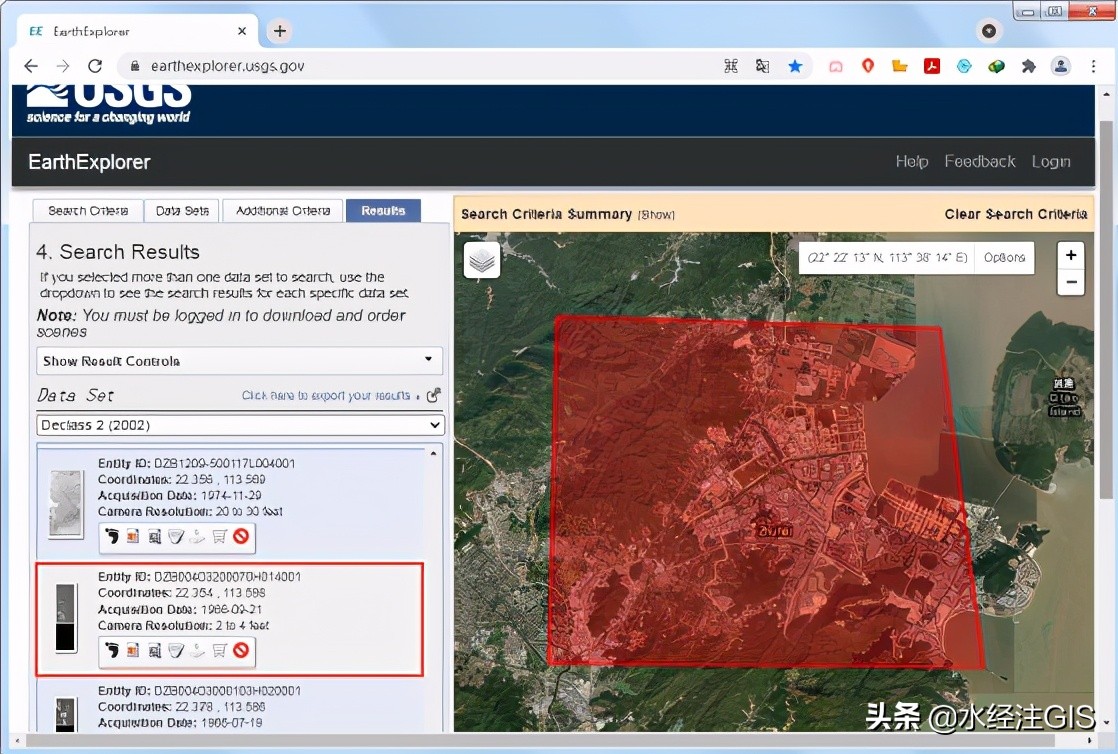The height and width of the screenshot is (754, 1118).
Task: Click the browser address bar
Action: pos(400,65)
